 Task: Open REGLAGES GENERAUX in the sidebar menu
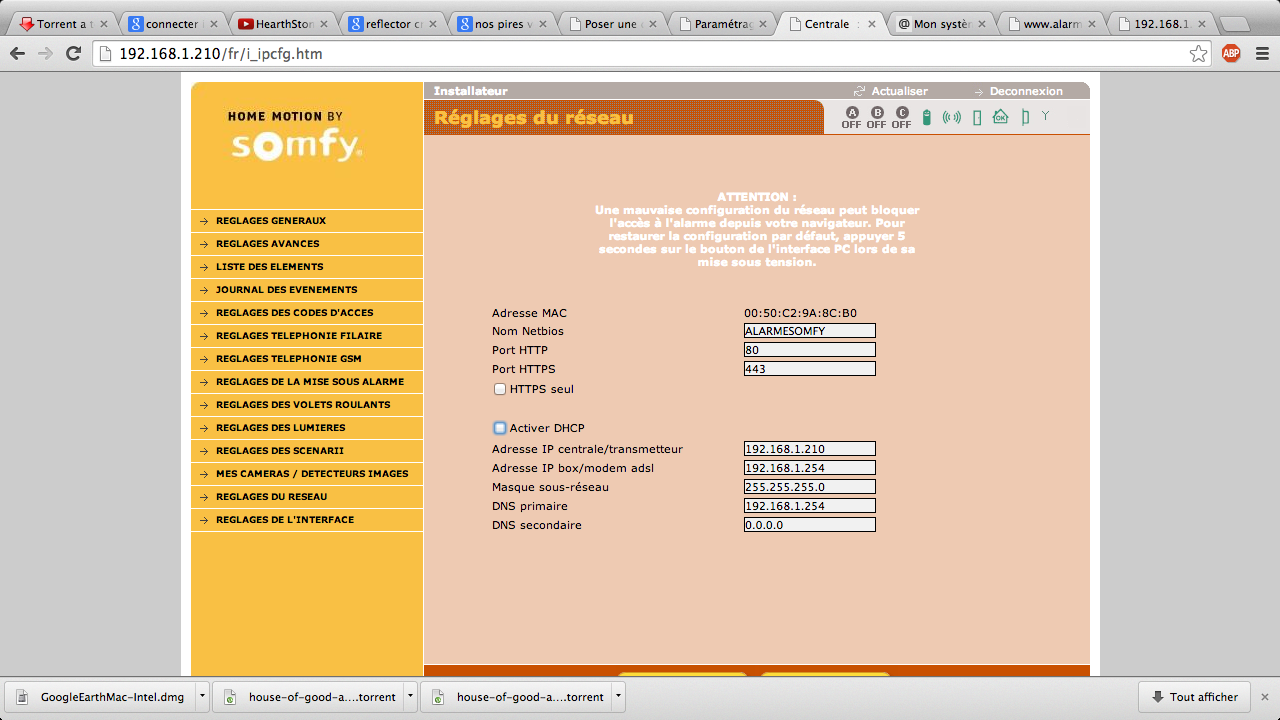point(270,221)
